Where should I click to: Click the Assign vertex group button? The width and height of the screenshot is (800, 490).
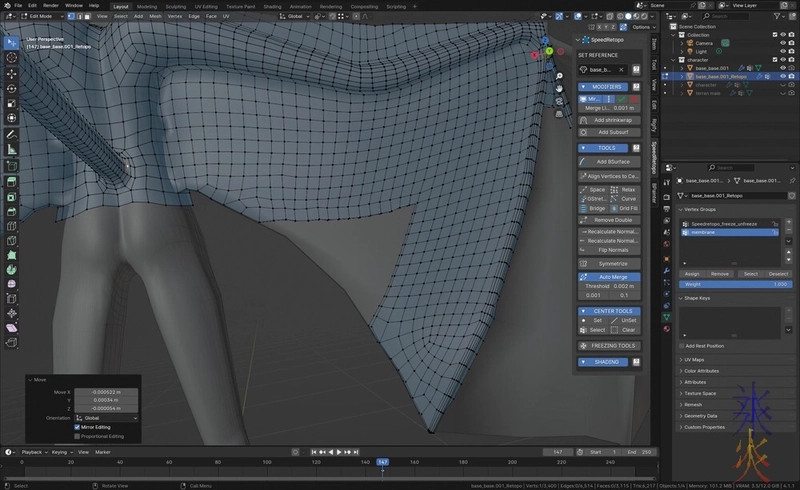click(692, 273)
